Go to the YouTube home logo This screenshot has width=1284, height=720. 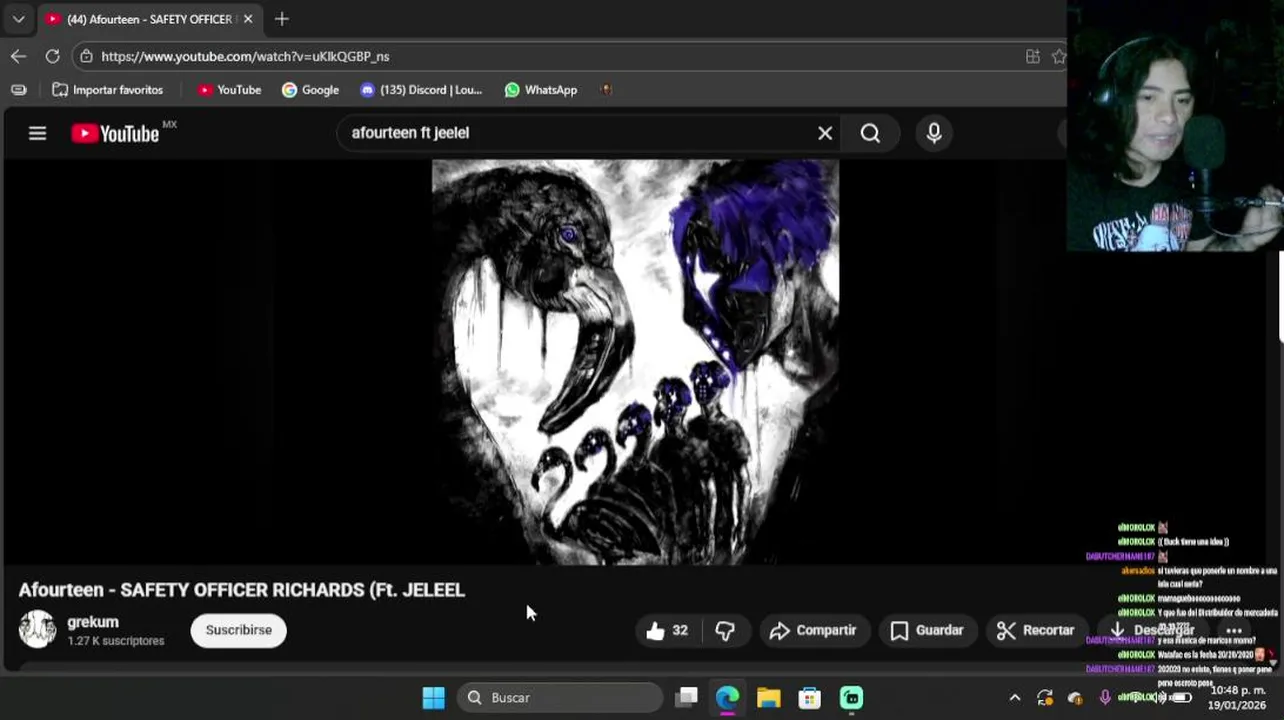pos(115,133)
